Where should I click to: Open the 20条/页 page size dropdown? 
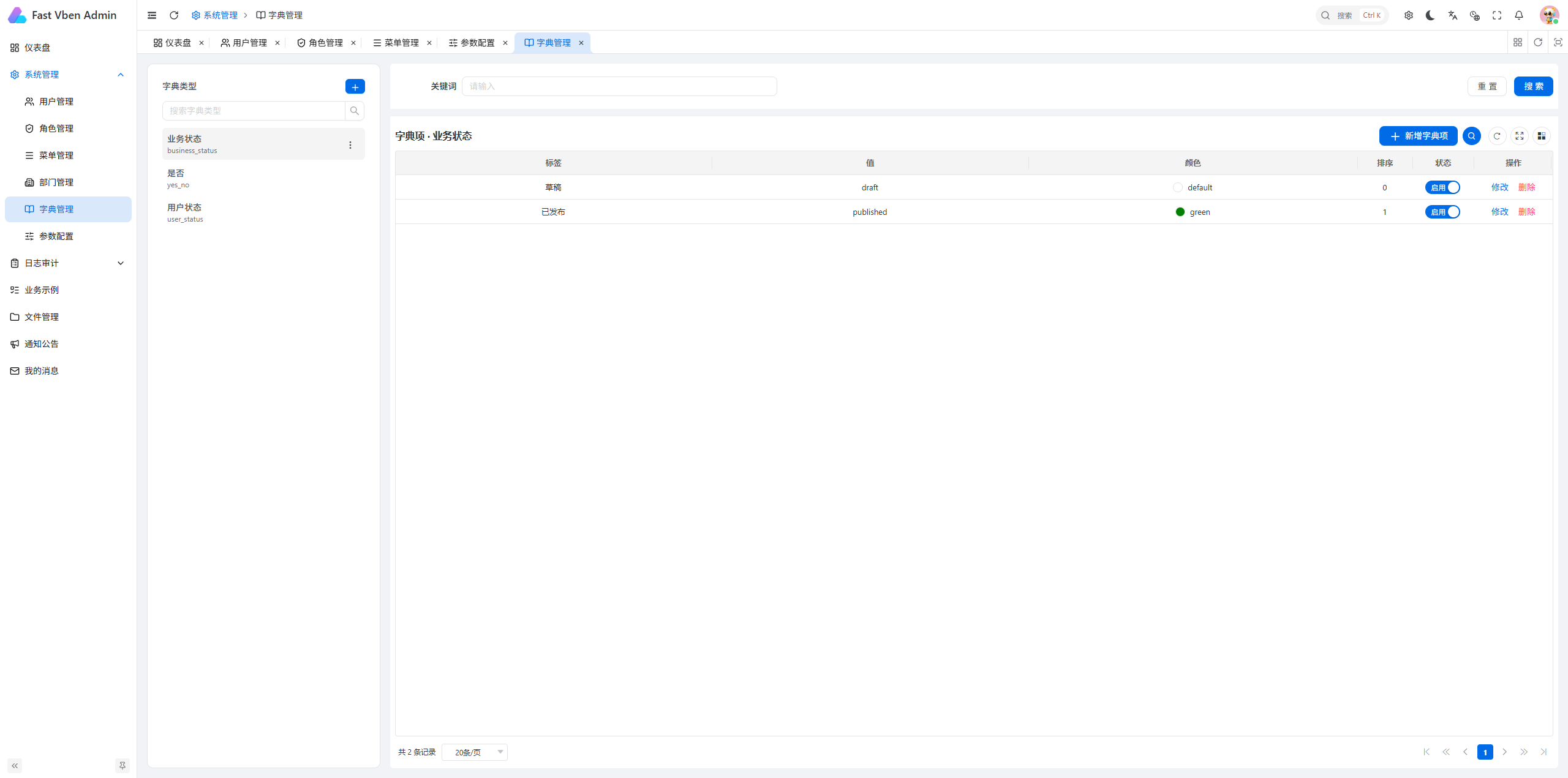pyautogui.click(x=475, y=752)
